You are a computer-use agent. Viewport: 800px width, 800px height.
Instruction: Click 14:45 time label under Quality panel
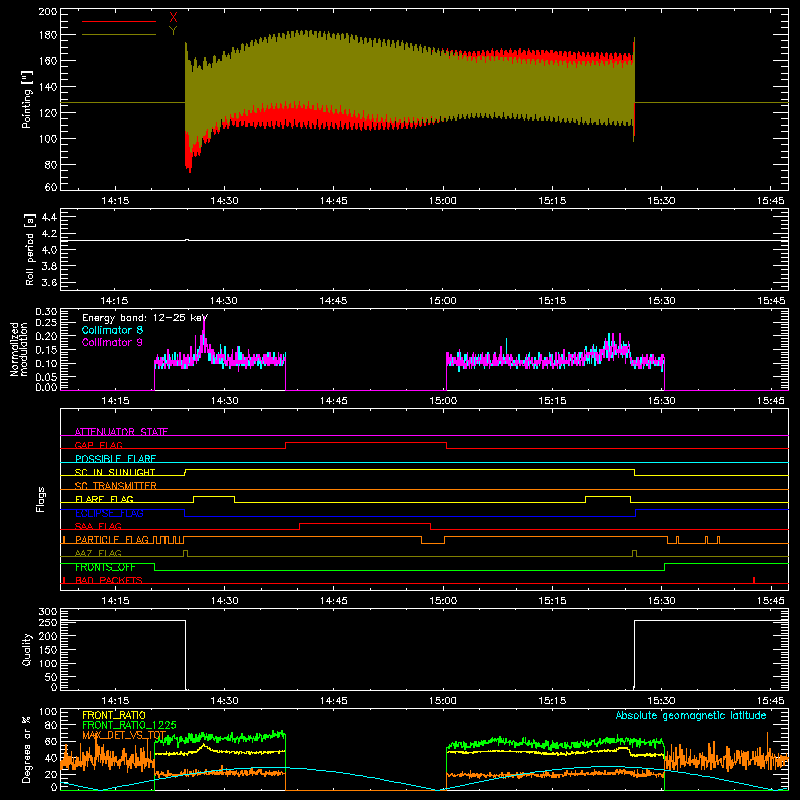(334, 701)
